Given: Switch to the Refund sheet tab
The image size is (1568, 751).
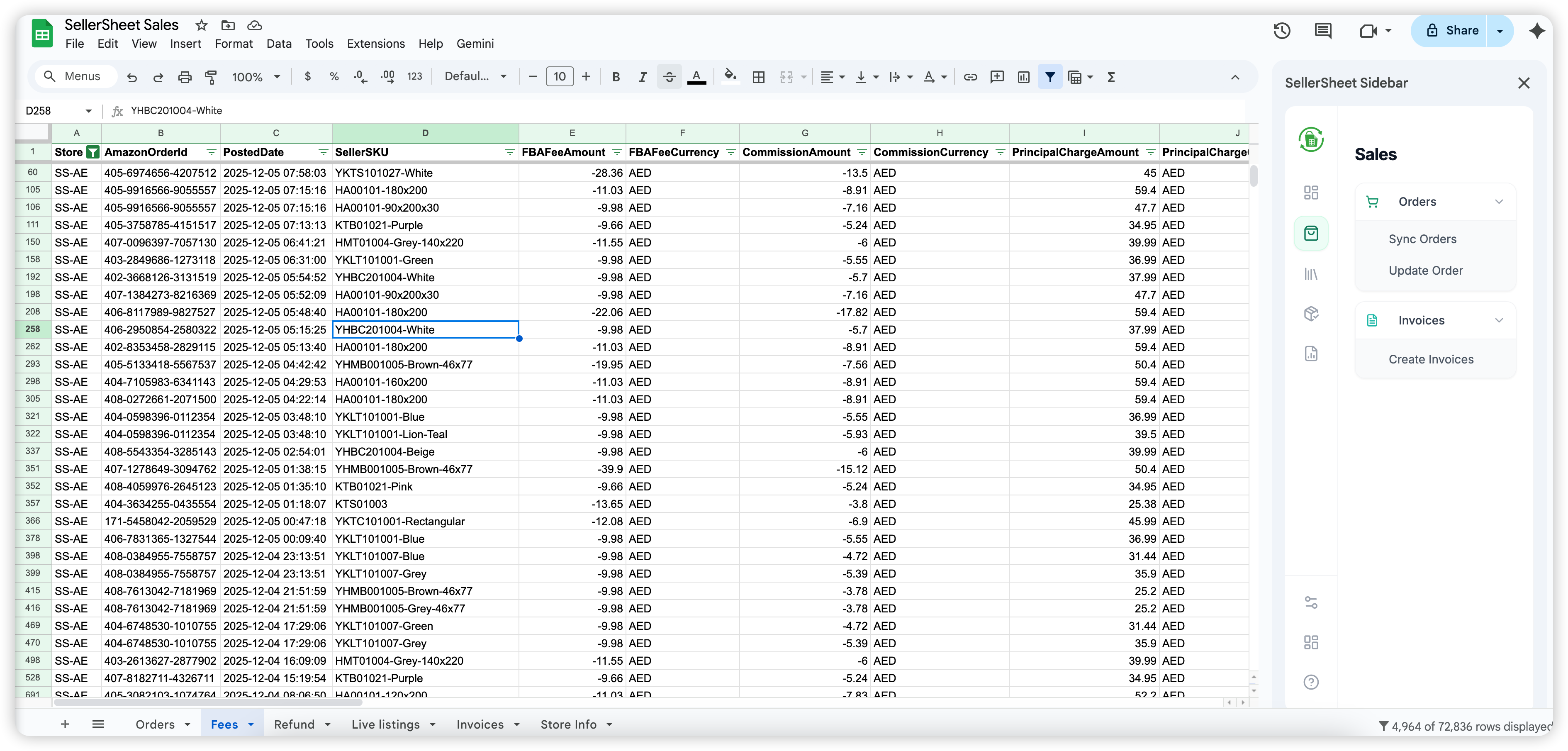Looking at the screenshot, I should click(295, 724).
